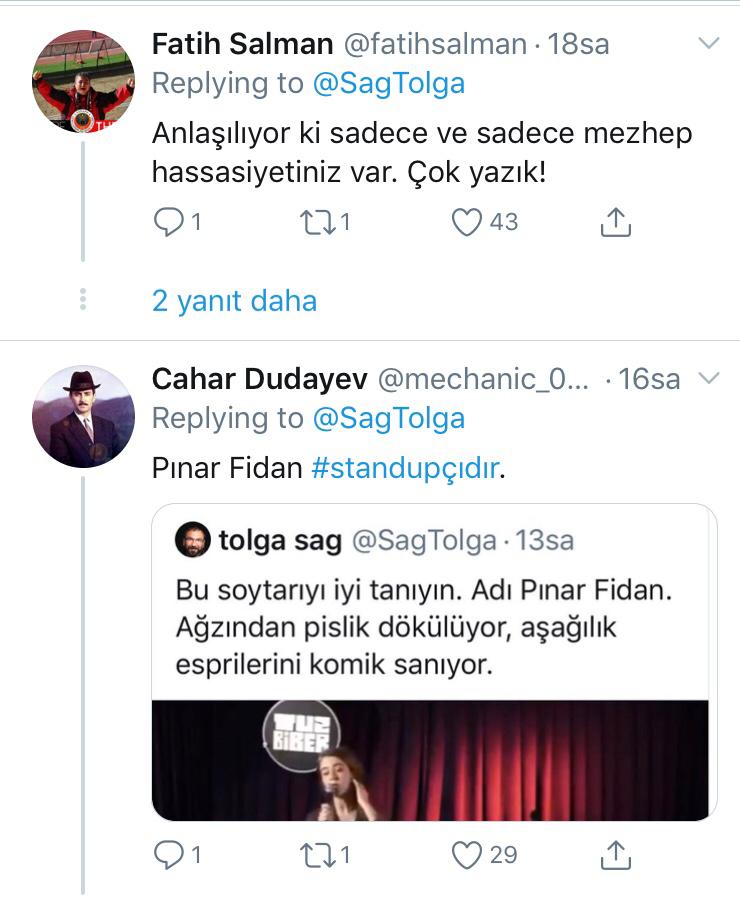
Task: Like Fatih Salman's tweet with 43 likes
Action: tap(468, 222)
